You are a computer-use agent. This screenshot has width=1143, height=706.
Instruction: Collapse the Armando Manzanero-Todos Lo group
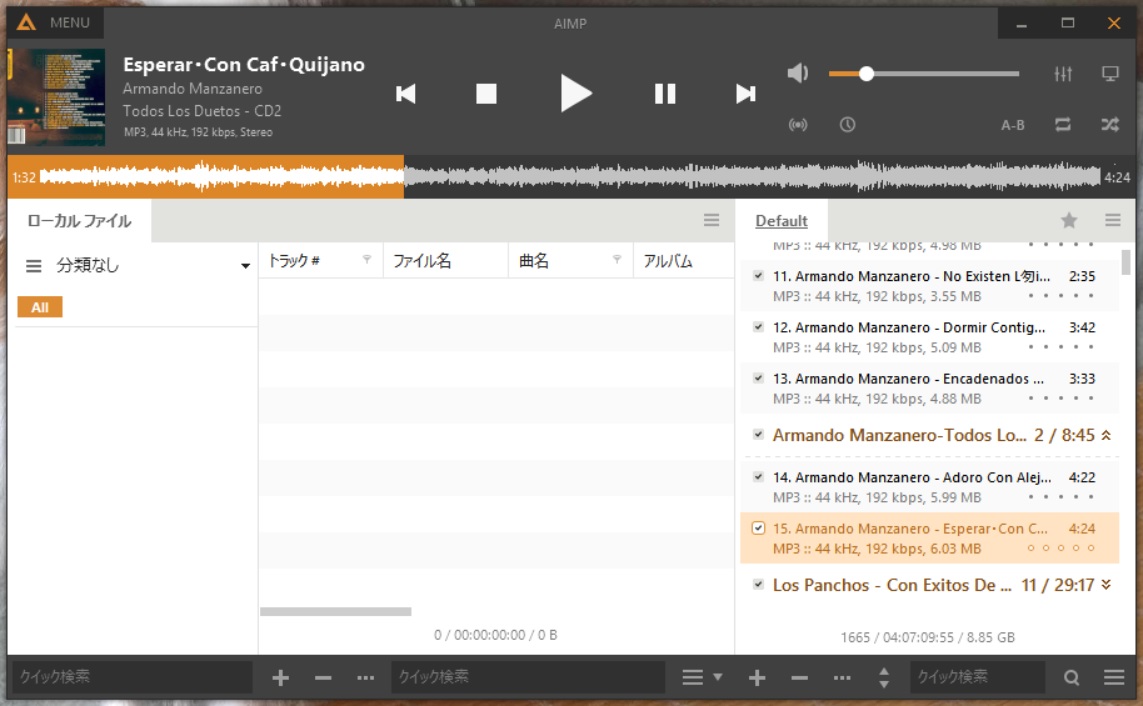click(x=1106, y=436)
